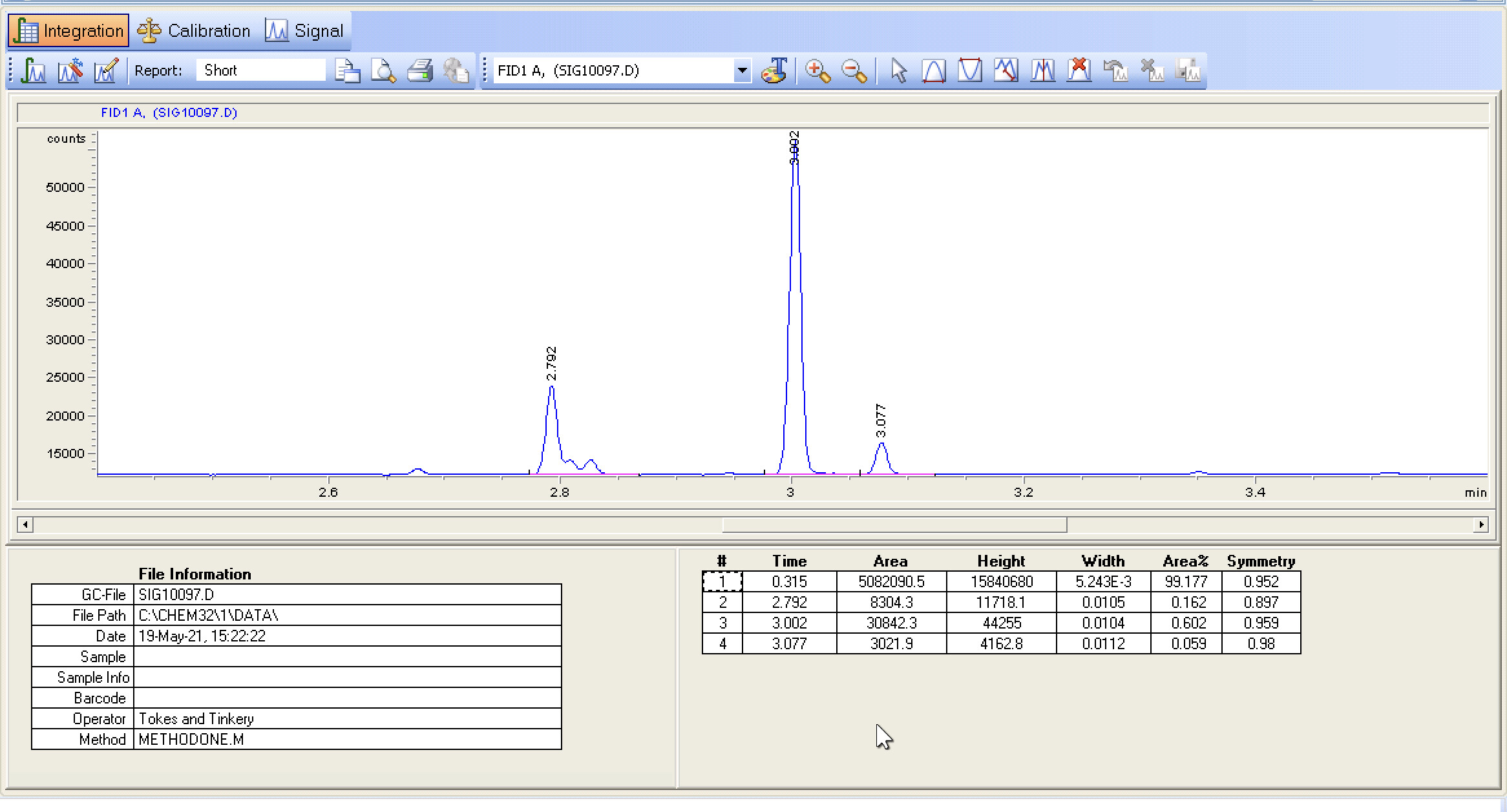
Task: Click Height value 15840680
Action: [x=1002, y=581]
